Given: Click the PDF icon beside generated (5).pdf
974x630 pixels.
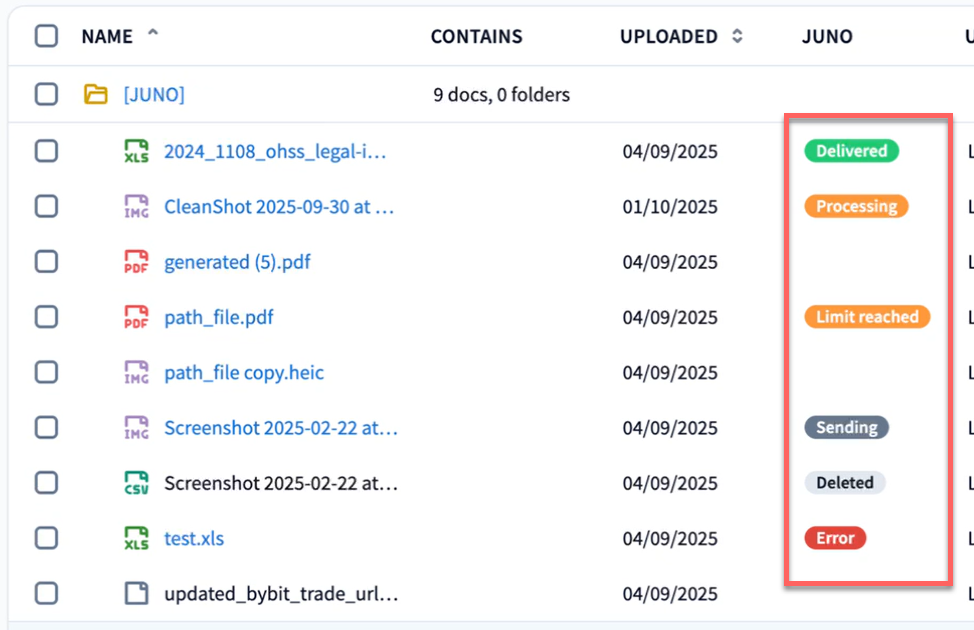Looking at the screenshot, I should pos(136,262).
